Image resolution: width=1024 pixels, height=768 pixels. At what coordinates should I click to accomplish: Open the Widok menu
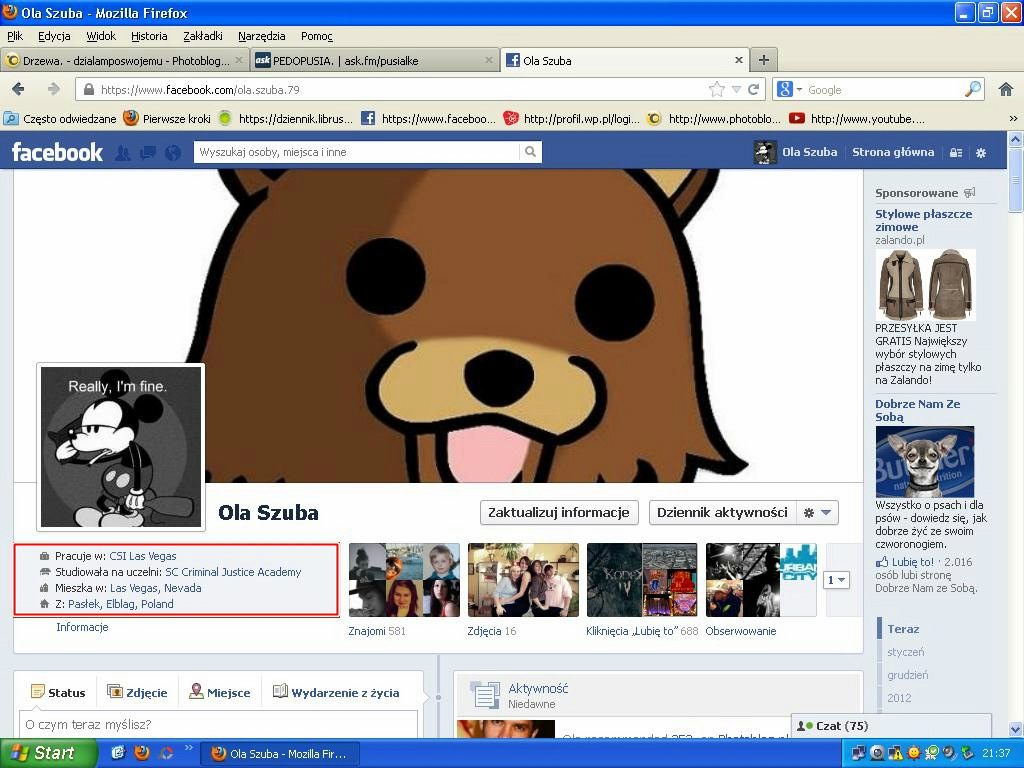[101, 36]
